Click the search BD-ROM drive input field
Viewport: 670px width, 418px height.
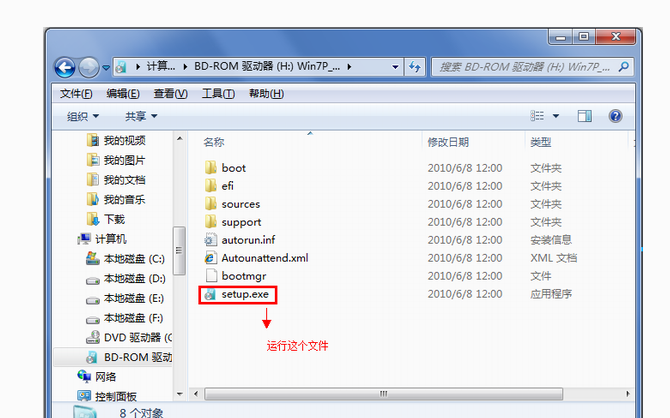(525, 67)
